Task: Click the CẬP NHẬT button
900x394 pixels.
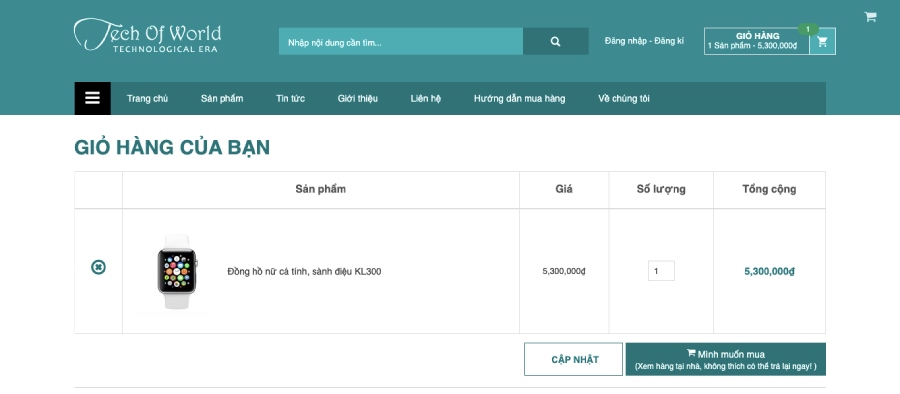Action: click(x=573, y=360)
